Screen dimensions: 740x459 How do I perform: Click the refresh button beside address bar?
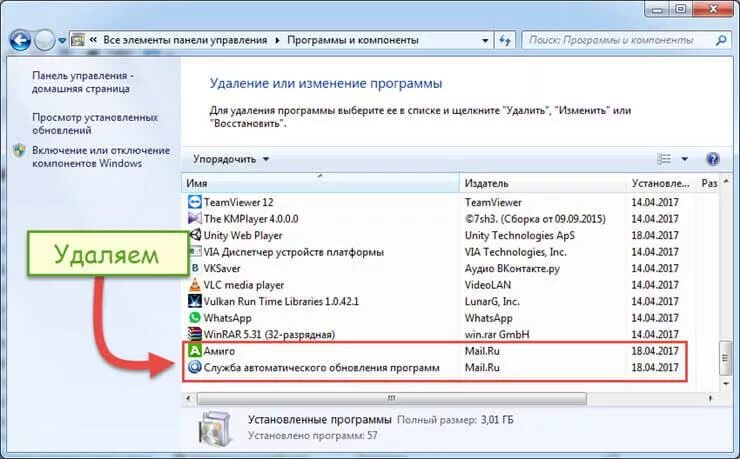point(505,41)
